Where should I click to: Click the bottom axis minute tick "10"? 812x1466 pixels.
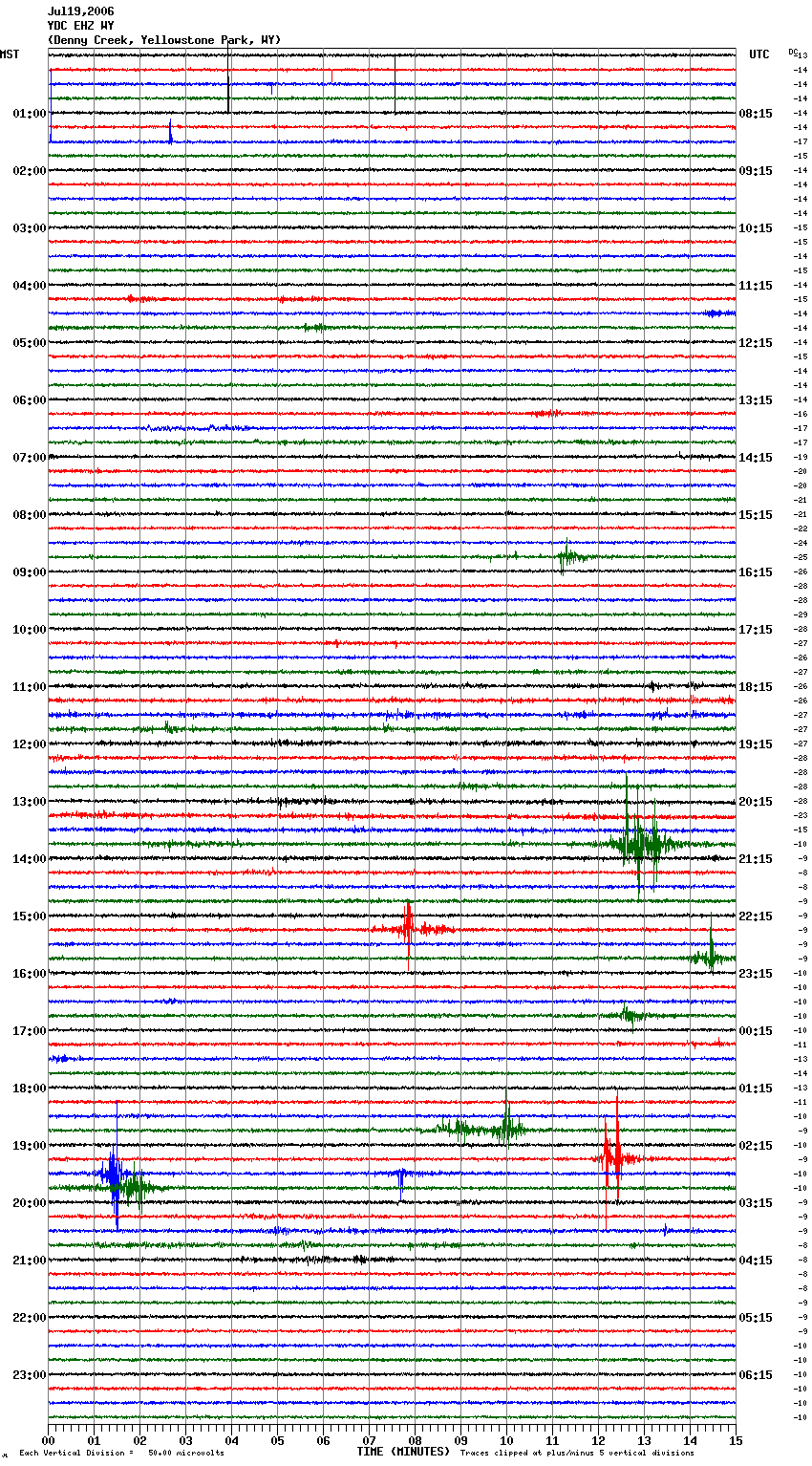click(x=506, y=1440)
